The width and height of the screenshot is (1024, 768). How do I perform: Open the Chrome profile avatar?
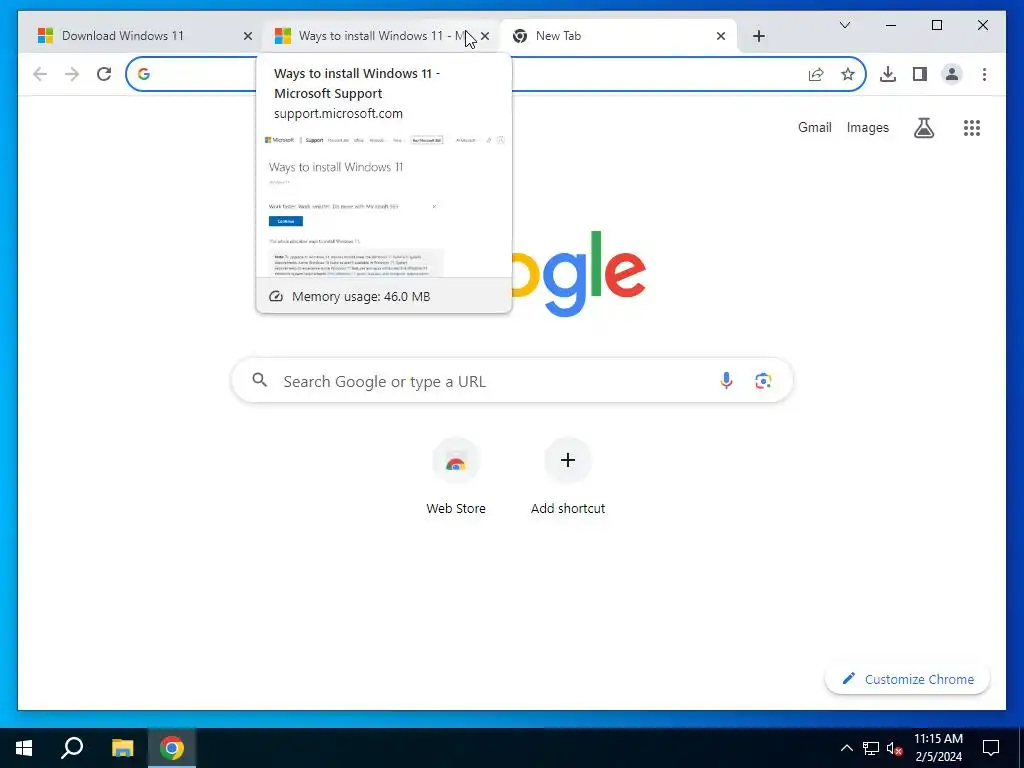952,74
